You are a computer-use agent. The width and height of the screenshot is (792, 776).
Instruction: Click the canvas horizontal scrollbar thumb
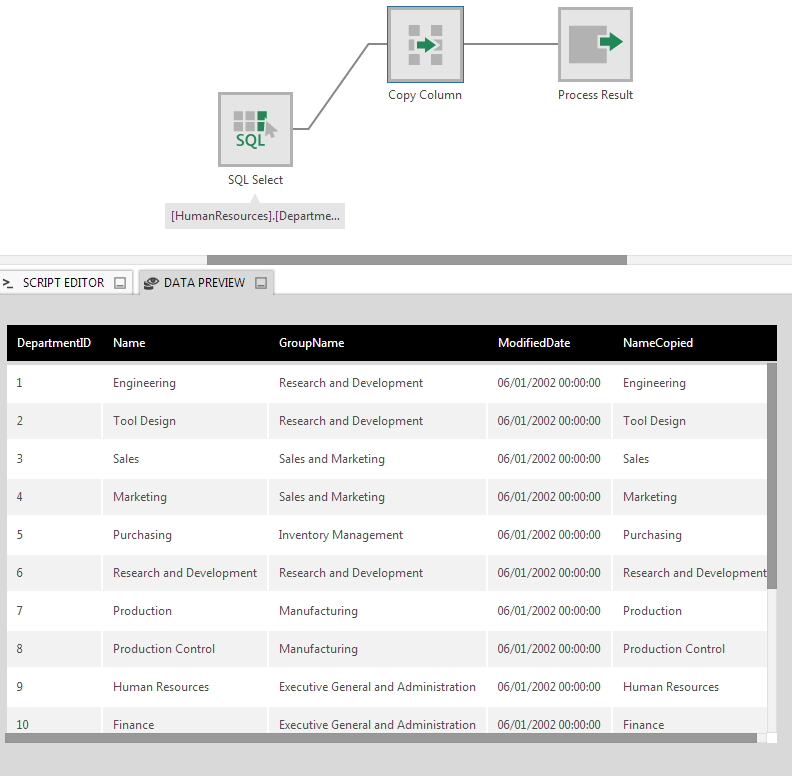[x=417, y=260]
